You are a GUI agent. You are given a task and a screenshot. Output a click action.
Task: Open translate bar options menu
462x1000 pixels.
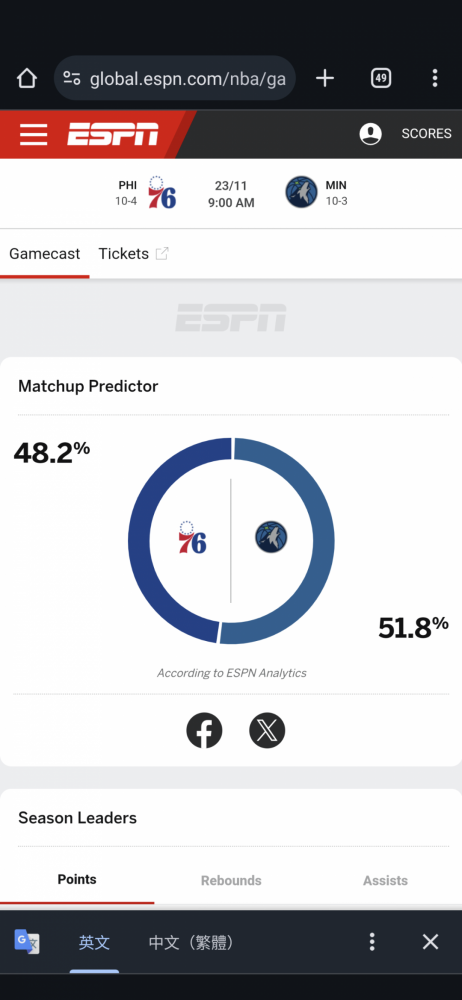pyautogui.click(x=372, y=942)
